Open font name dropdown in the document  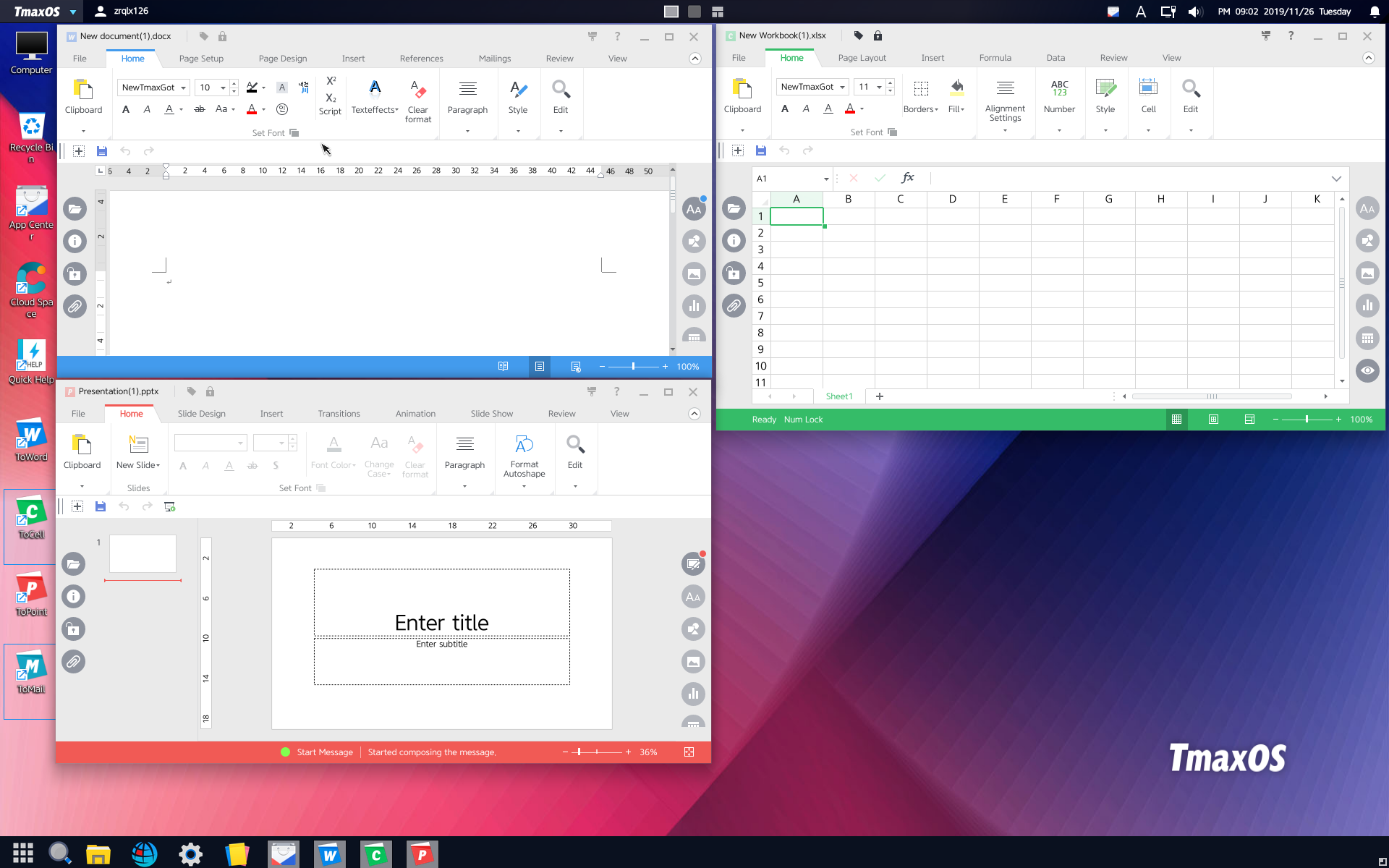pos(184,88)
